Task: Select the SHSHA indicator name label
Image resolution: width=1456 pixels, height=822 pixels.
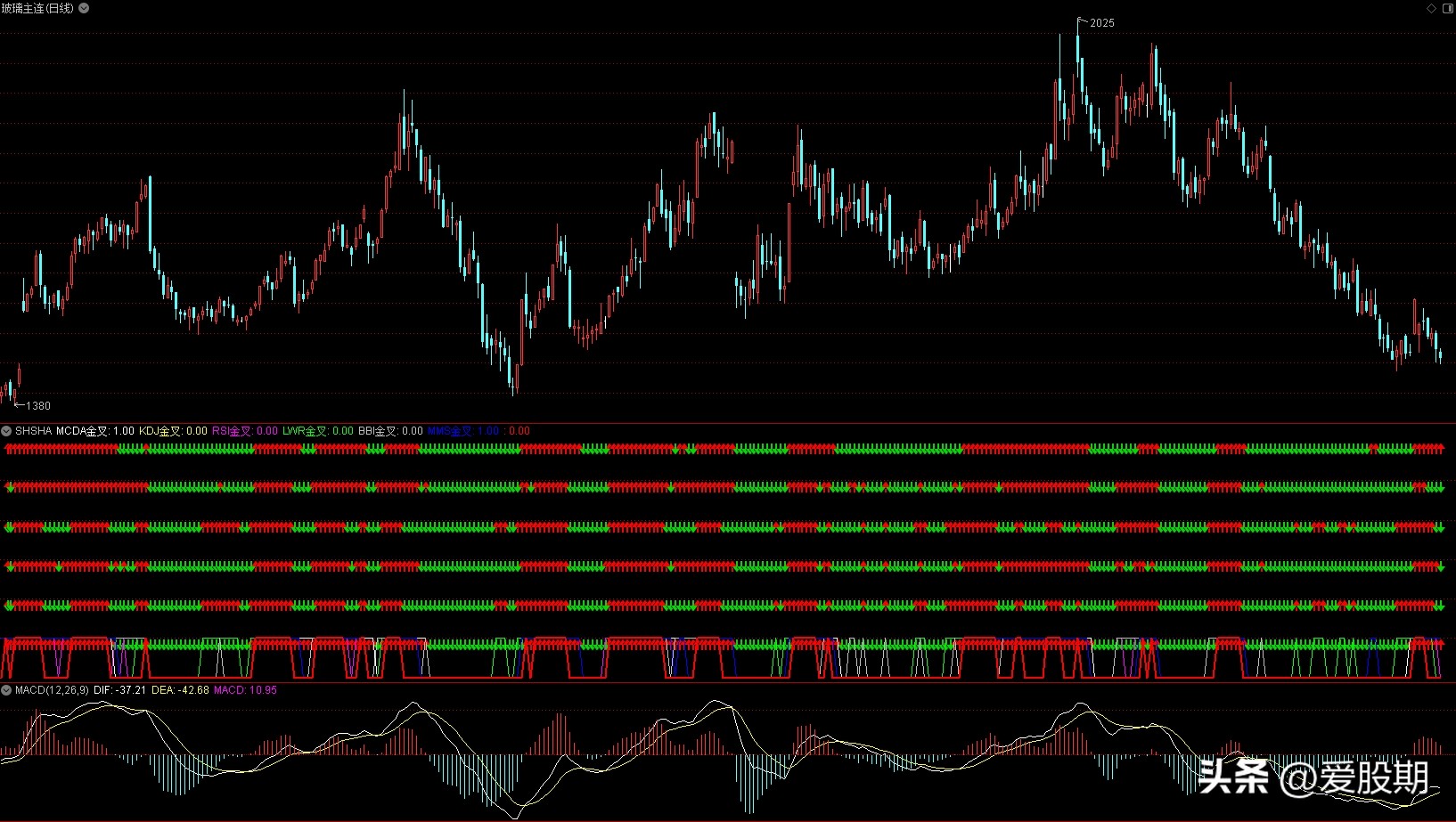Action: pos(34,431)
